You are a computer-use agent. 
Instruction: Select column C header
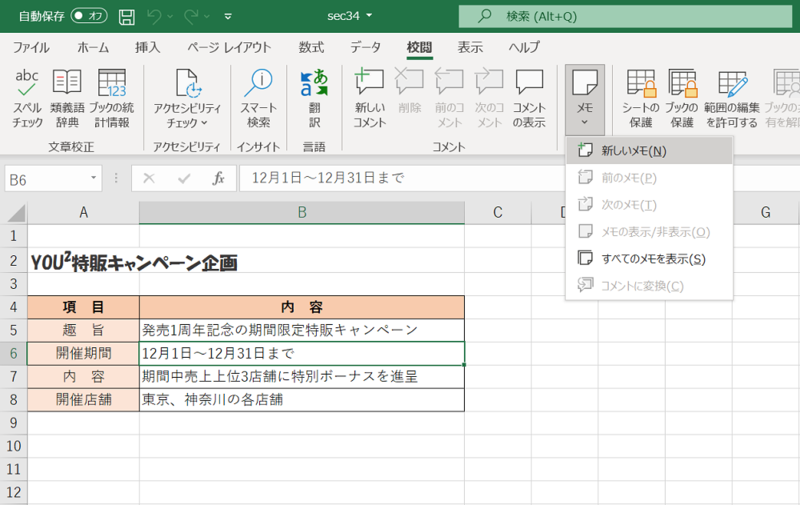coord(498,213)
